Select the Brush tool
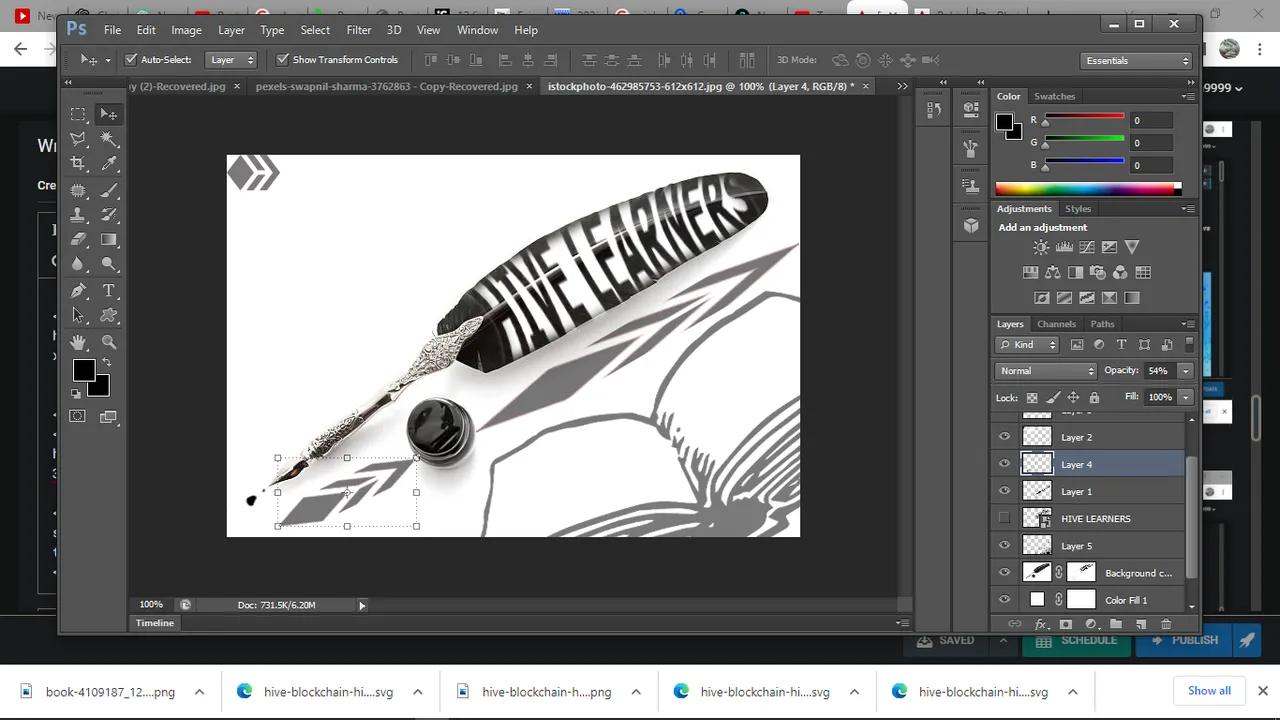Viewport: 1280px width, 720px height. point(109,190)
